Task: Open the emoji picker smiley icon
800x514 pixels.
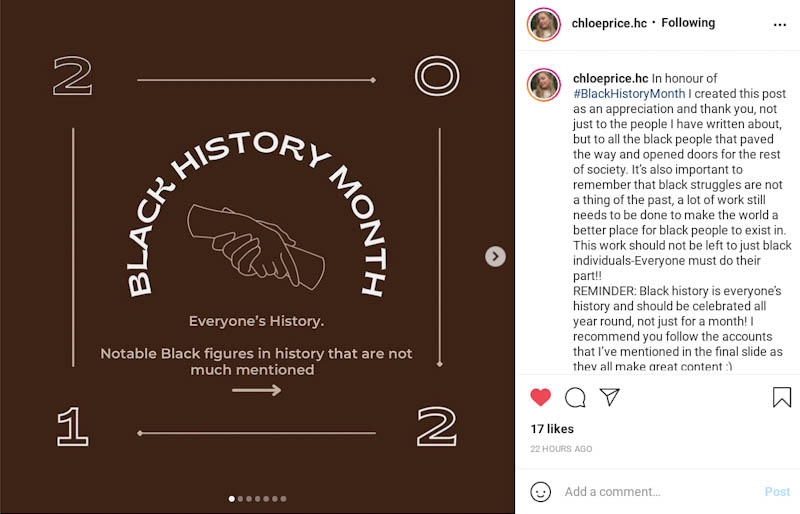Action: click(541, 491)
